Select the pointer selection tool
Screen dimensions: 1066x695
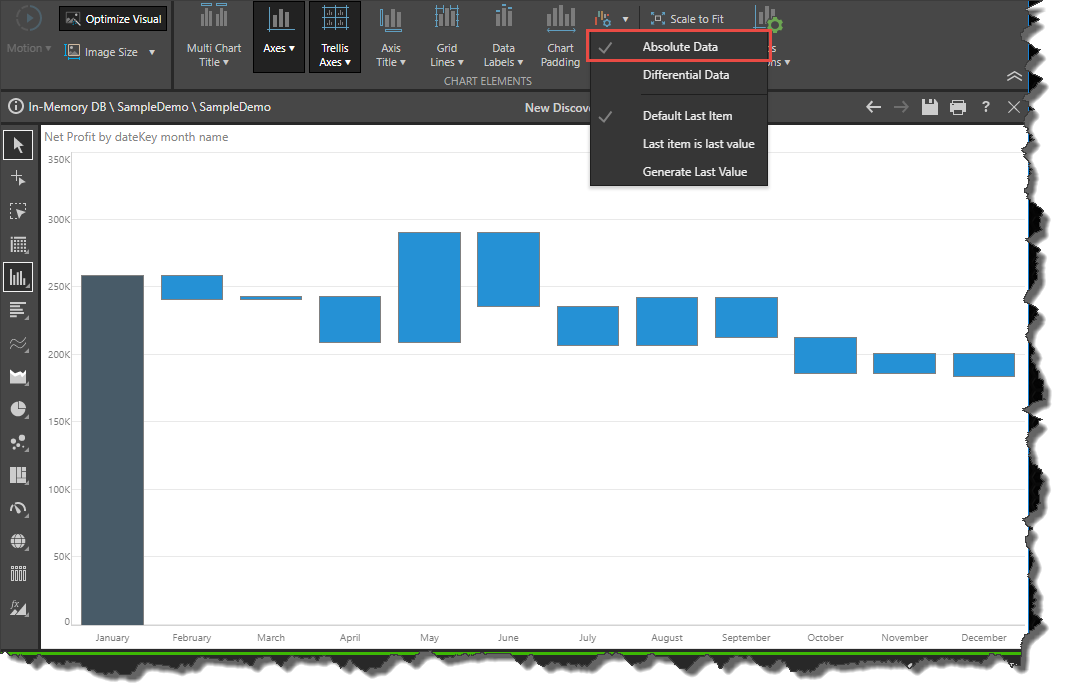click(17, 144)
